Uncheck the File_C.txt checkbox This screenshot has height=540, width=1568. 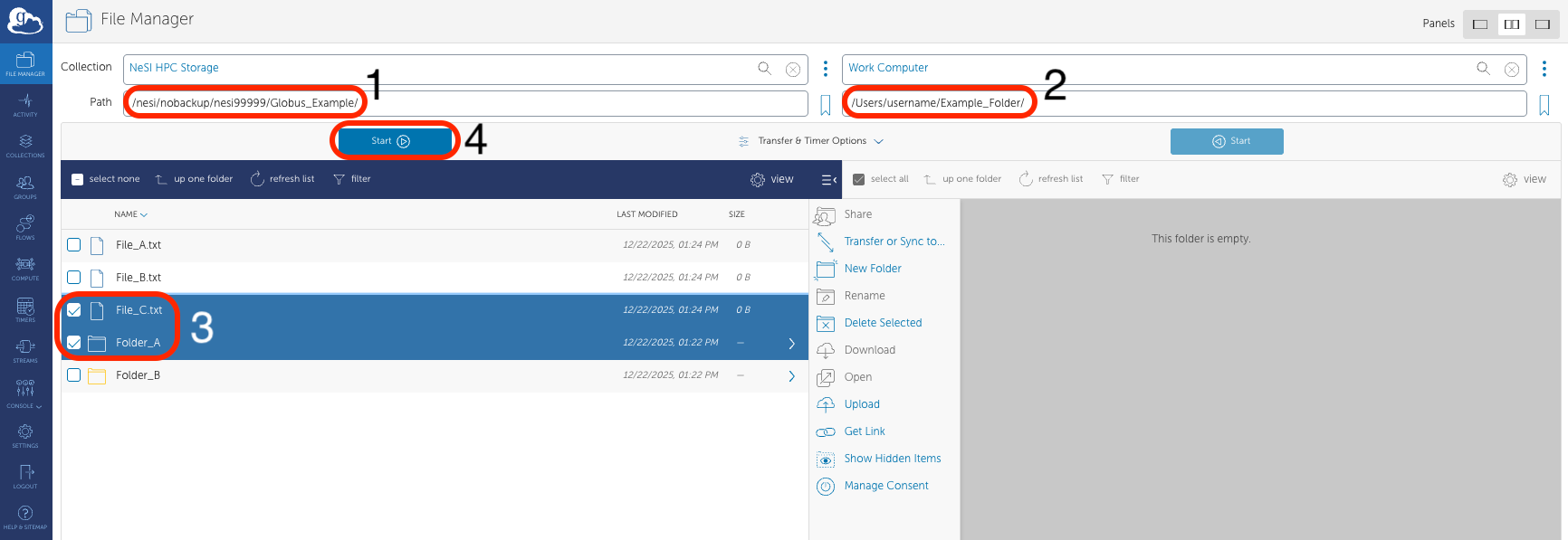tap(74, 310)
